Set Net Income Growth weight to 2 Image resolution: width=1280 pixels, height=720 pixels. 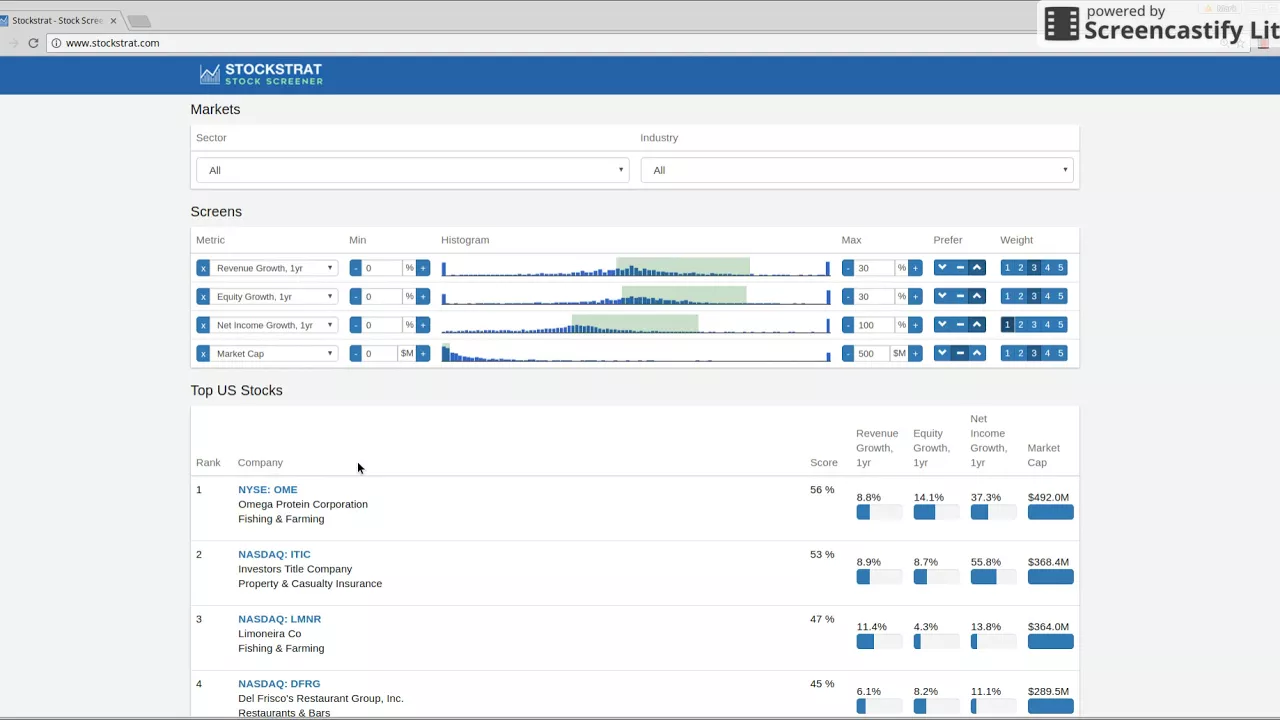coord(1020,324)
